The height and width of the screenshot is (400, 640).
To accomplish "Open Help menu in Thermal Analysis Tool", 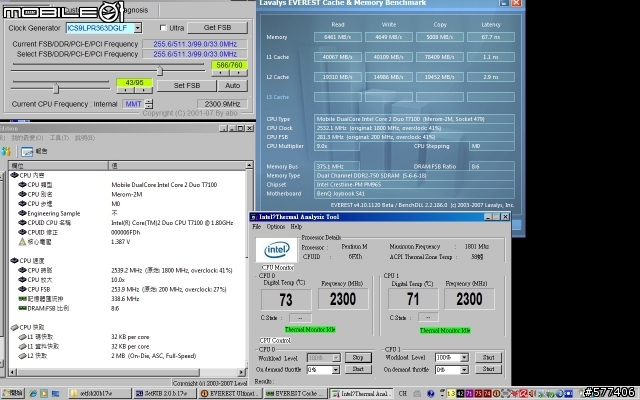I will 296,227.
